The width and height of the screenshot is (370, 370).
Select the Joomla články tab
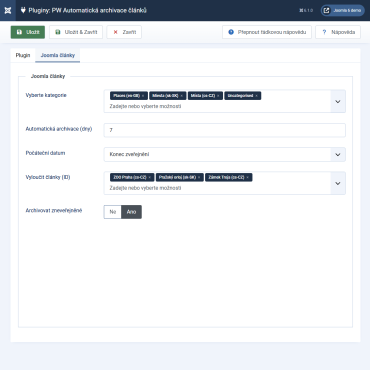(58, 55)
